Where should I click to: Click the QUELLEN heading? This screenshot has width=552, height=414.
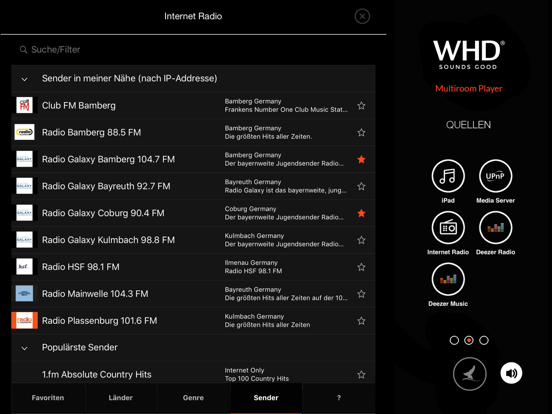coord(468,125)
